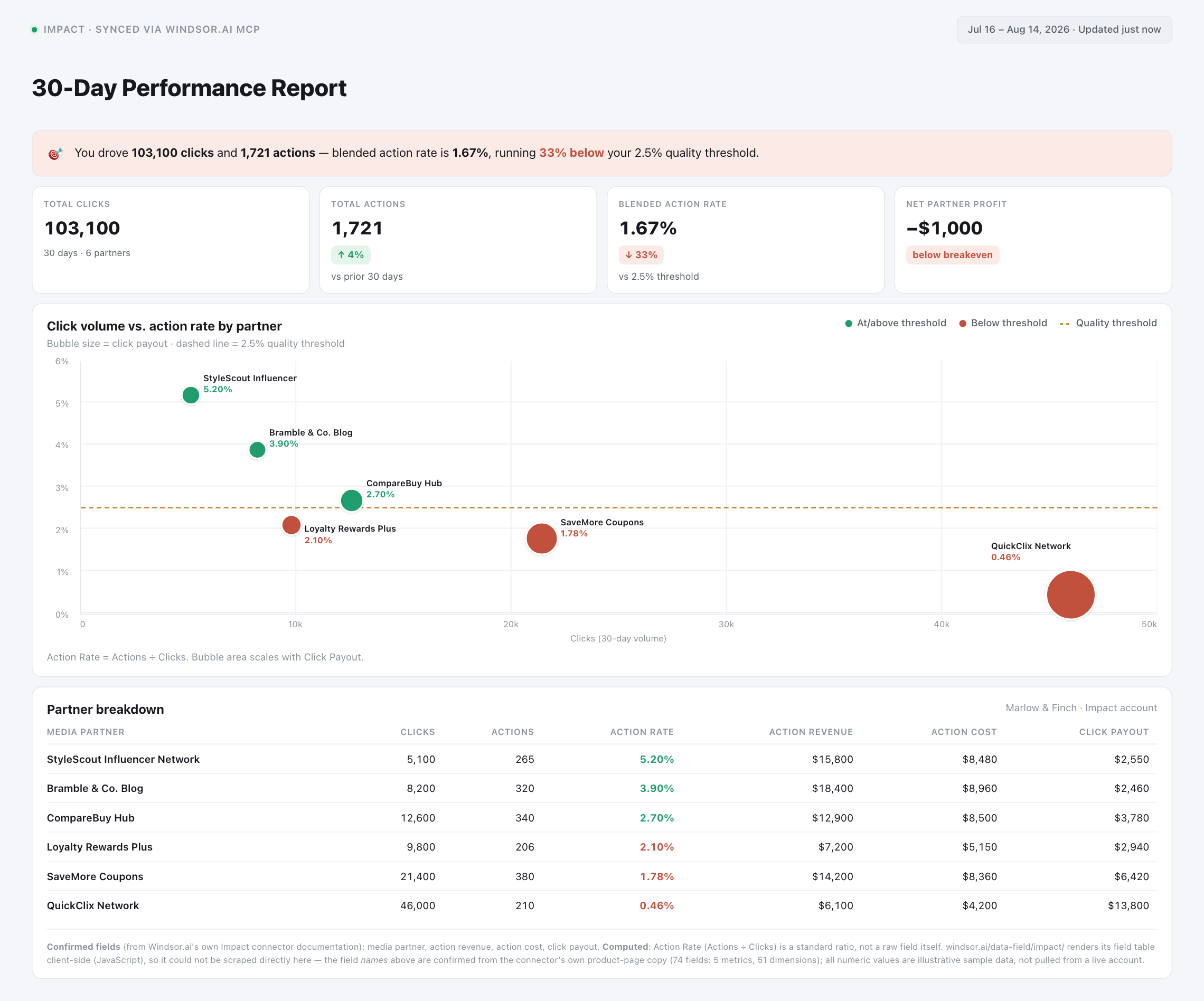This screenshot has width=1204, height=1001.
Task: Click the Total Actions value 1,721 in the card
Action: [x=357, y=228]
